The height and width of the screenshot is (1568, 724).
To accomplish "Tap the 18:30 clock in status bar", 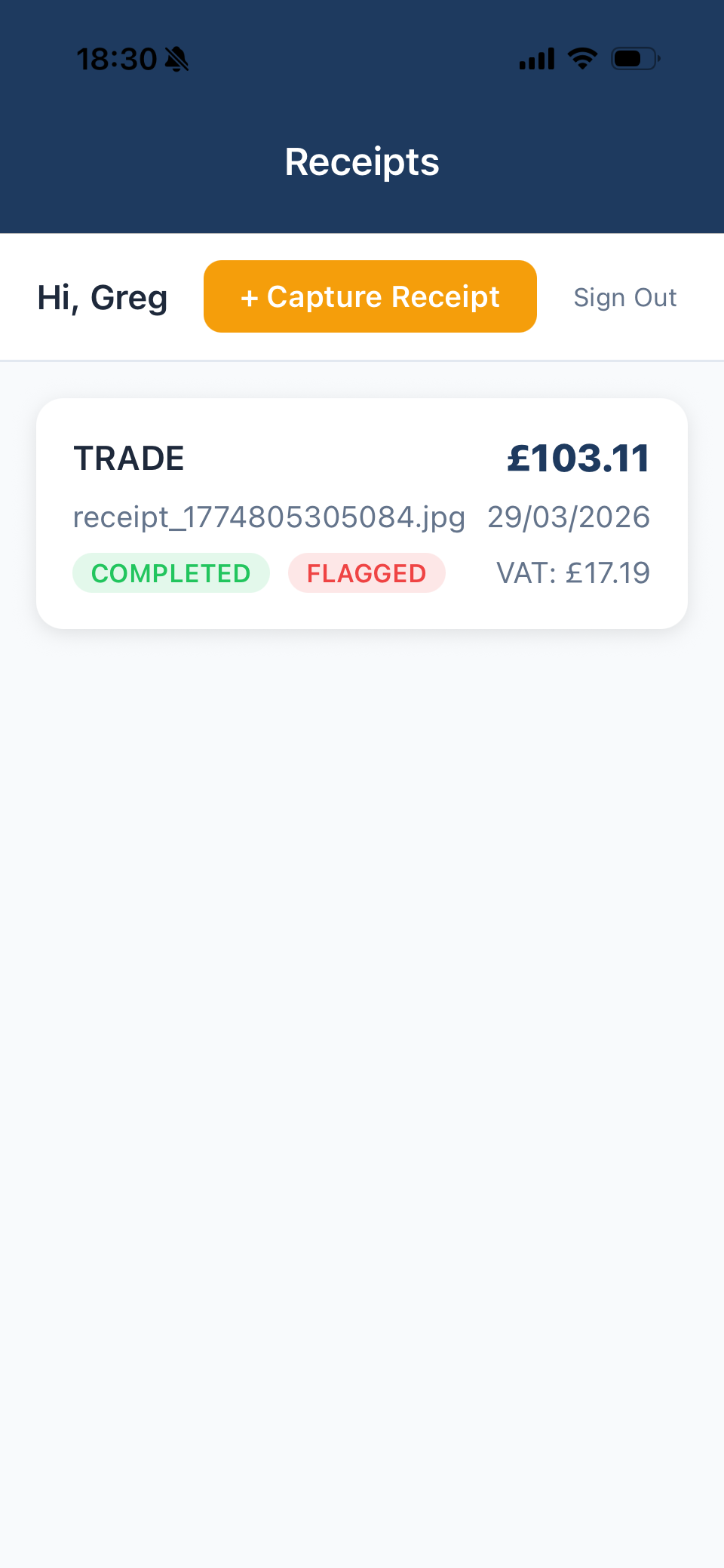I will (x=116, y=59).
